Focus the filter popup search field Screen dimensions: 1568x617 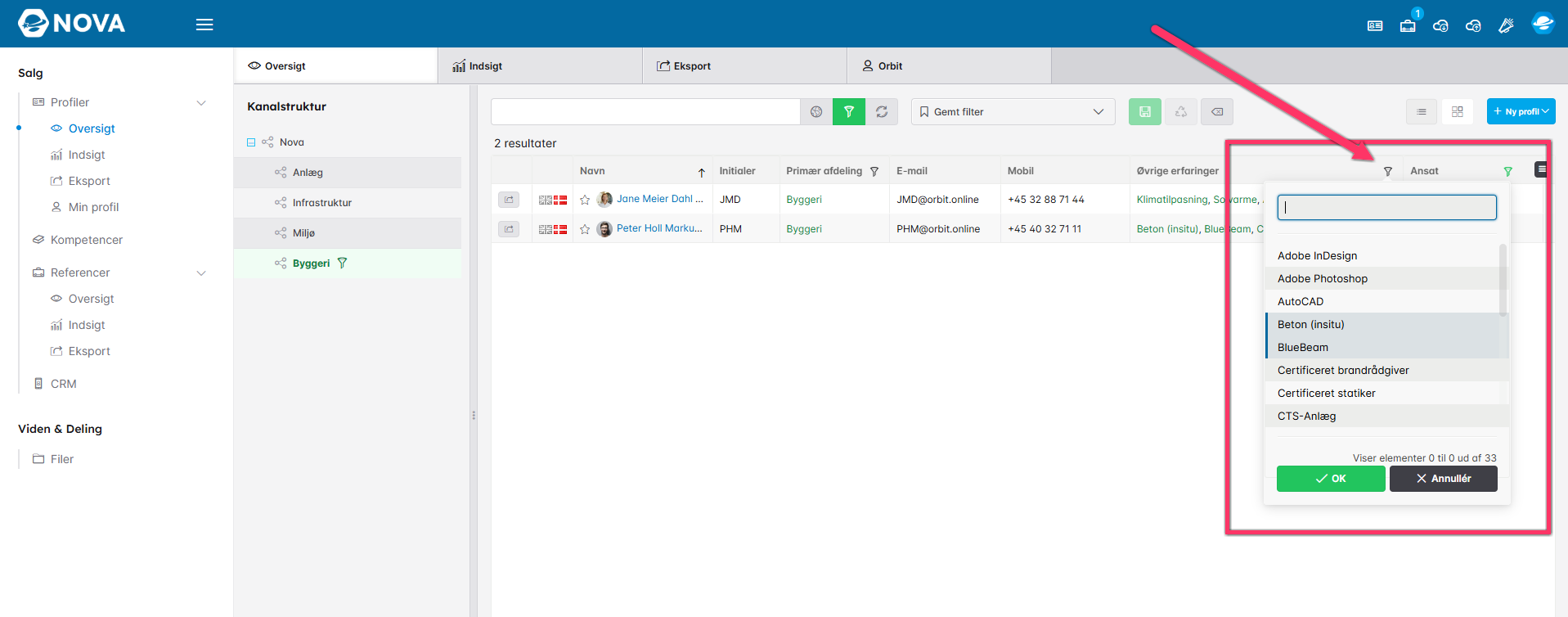click(x=1387, y=207)
